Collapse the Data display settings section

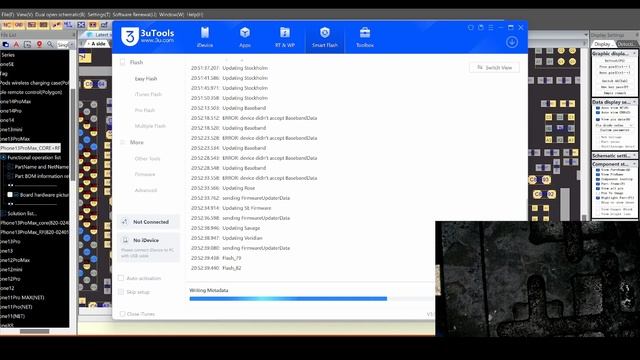[634, 102]
